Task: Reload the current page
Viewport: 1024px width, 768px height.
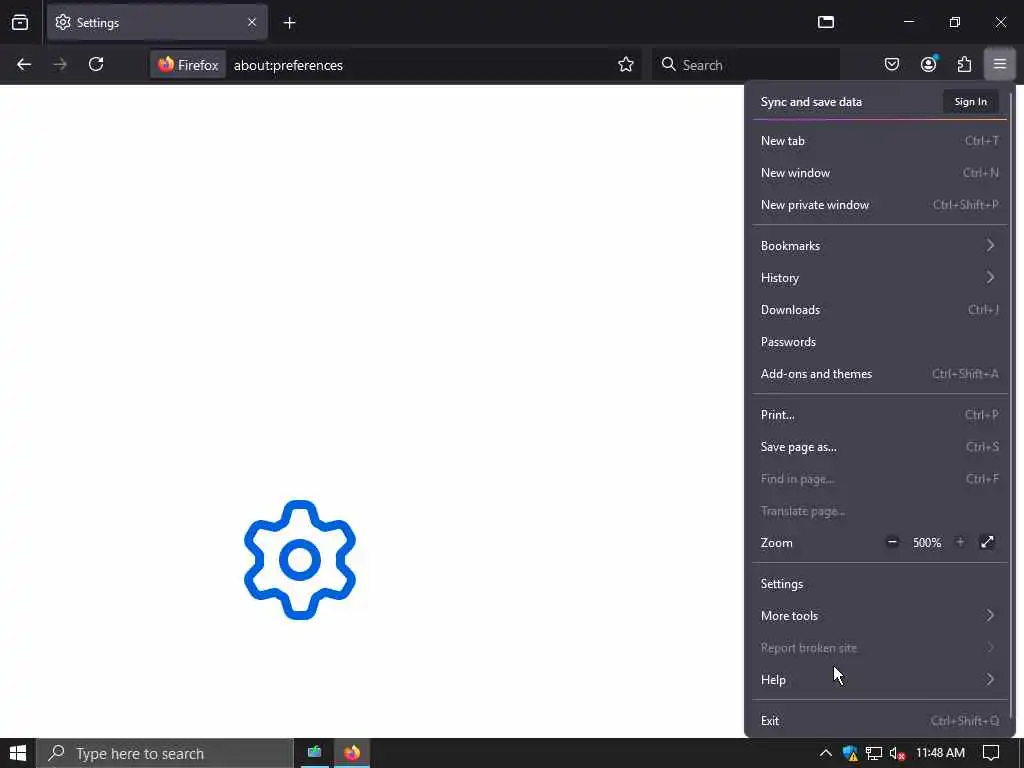Action: [x=96, y=64]
